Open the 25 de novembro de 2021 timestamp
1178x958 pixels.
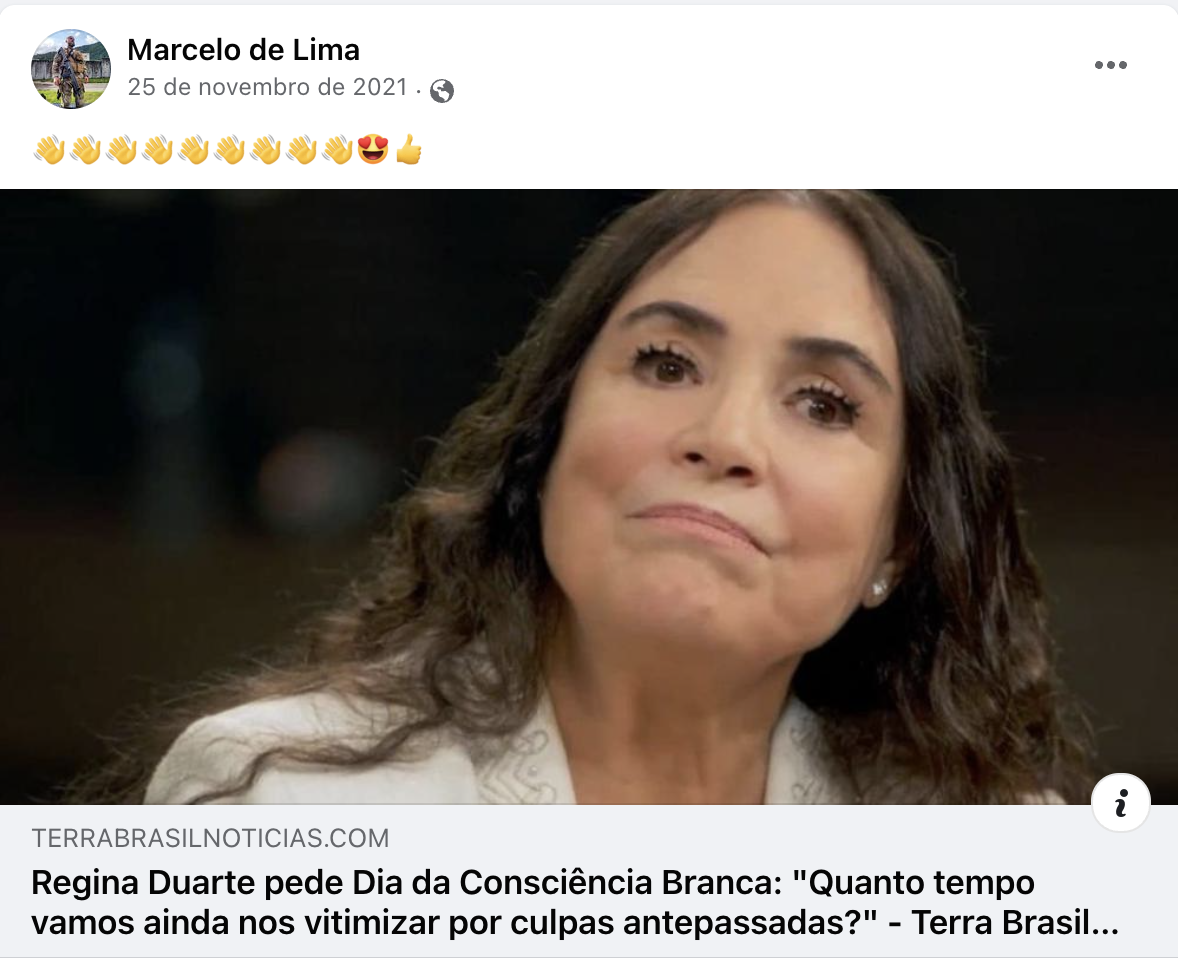click(x=267, y=87)
